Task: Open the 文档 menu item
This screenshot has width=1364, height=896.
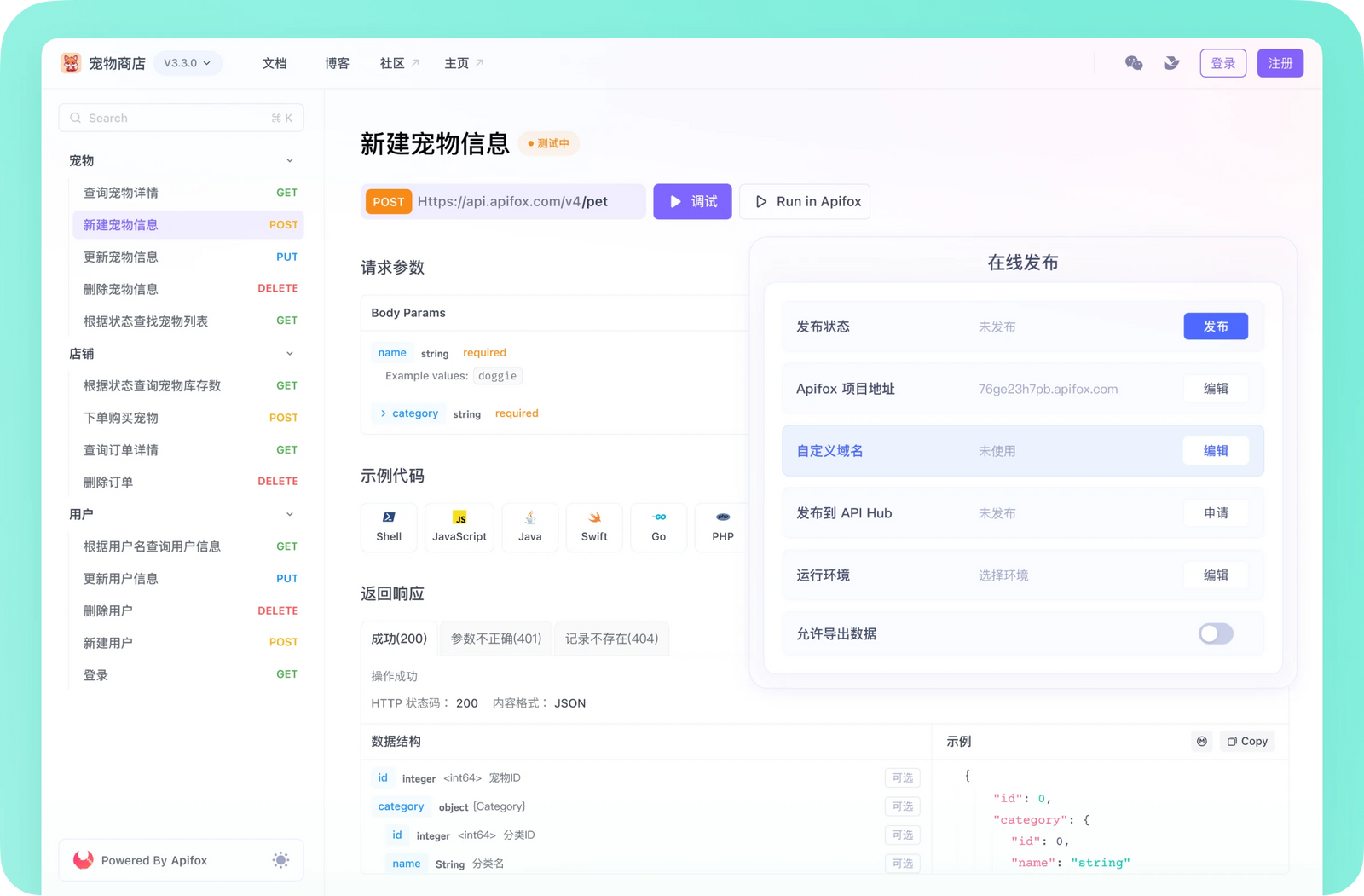Action: coord(275,62)
